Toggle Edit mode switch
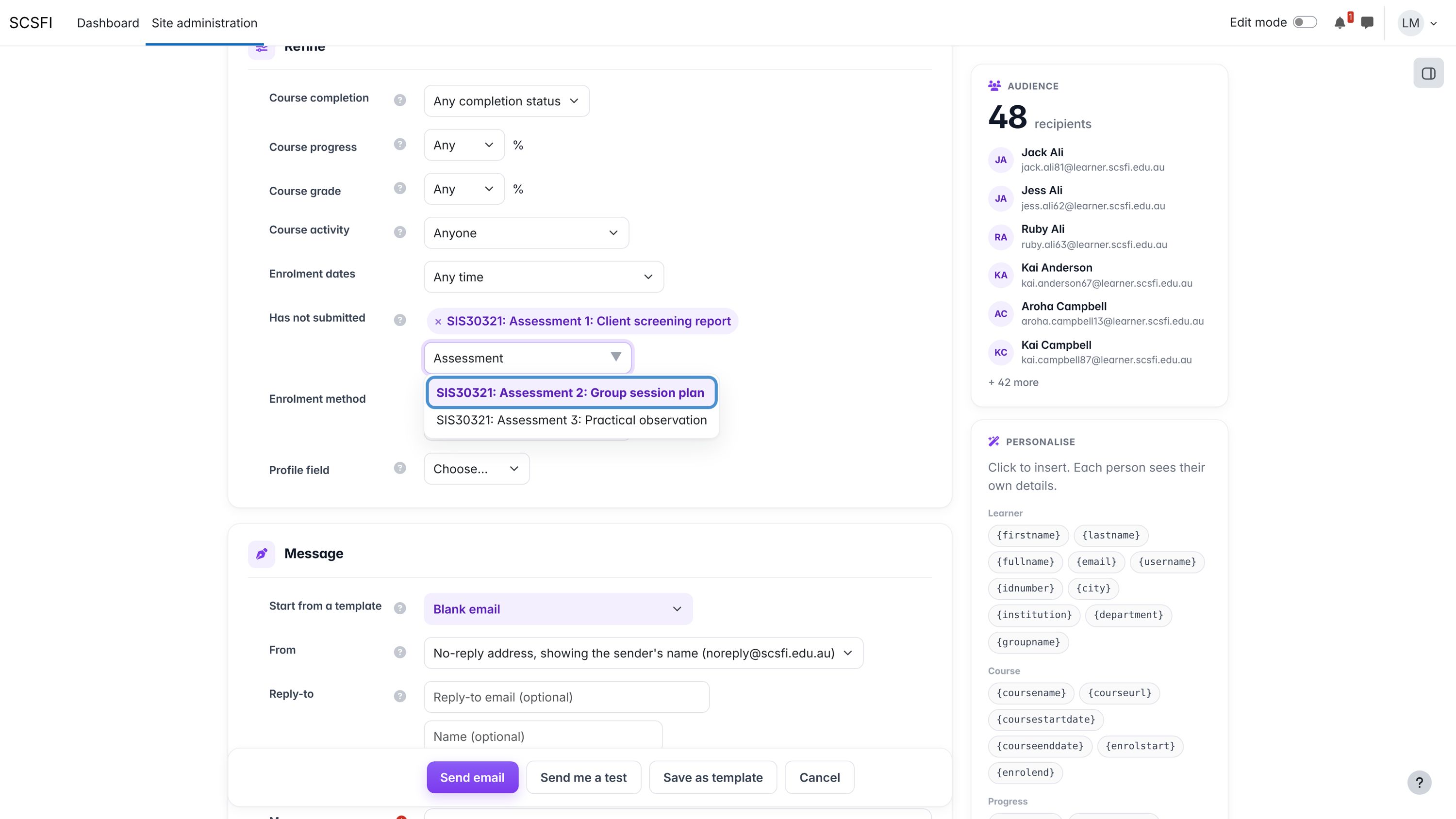The image size is (1456, 819). 1305,23
